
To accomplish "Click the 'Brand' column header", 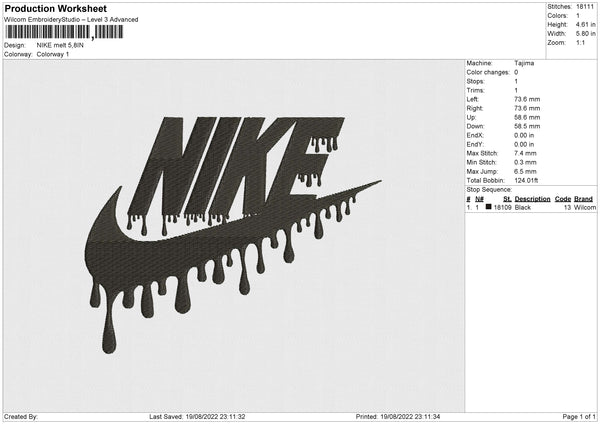I will [x=584, y=199].
